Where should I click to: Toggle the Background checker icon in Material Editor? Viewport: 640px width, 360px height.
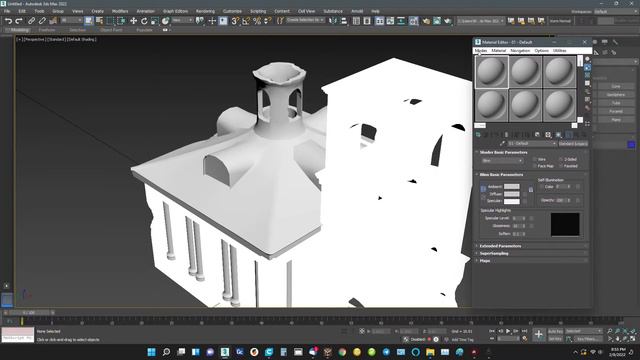(587, 76)
